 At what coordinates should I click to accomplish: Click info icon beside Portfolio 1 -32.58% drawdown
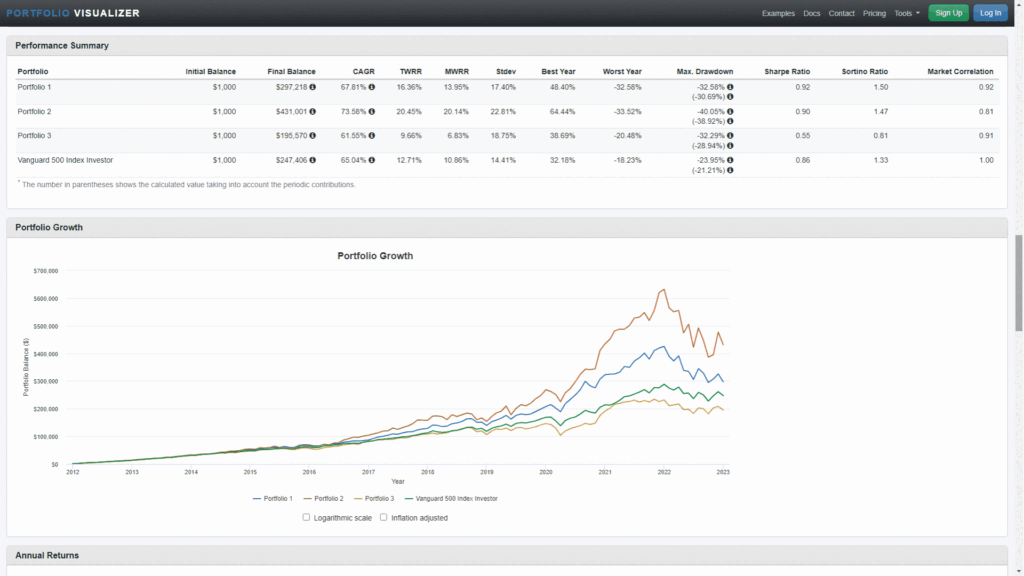[x=730, y=87]
